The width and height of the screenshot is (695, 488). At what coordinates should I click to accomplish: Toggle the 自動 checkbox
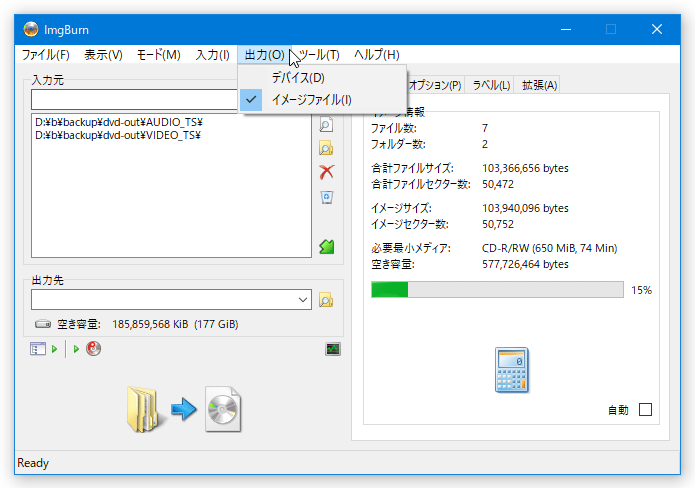coord(645,410)
